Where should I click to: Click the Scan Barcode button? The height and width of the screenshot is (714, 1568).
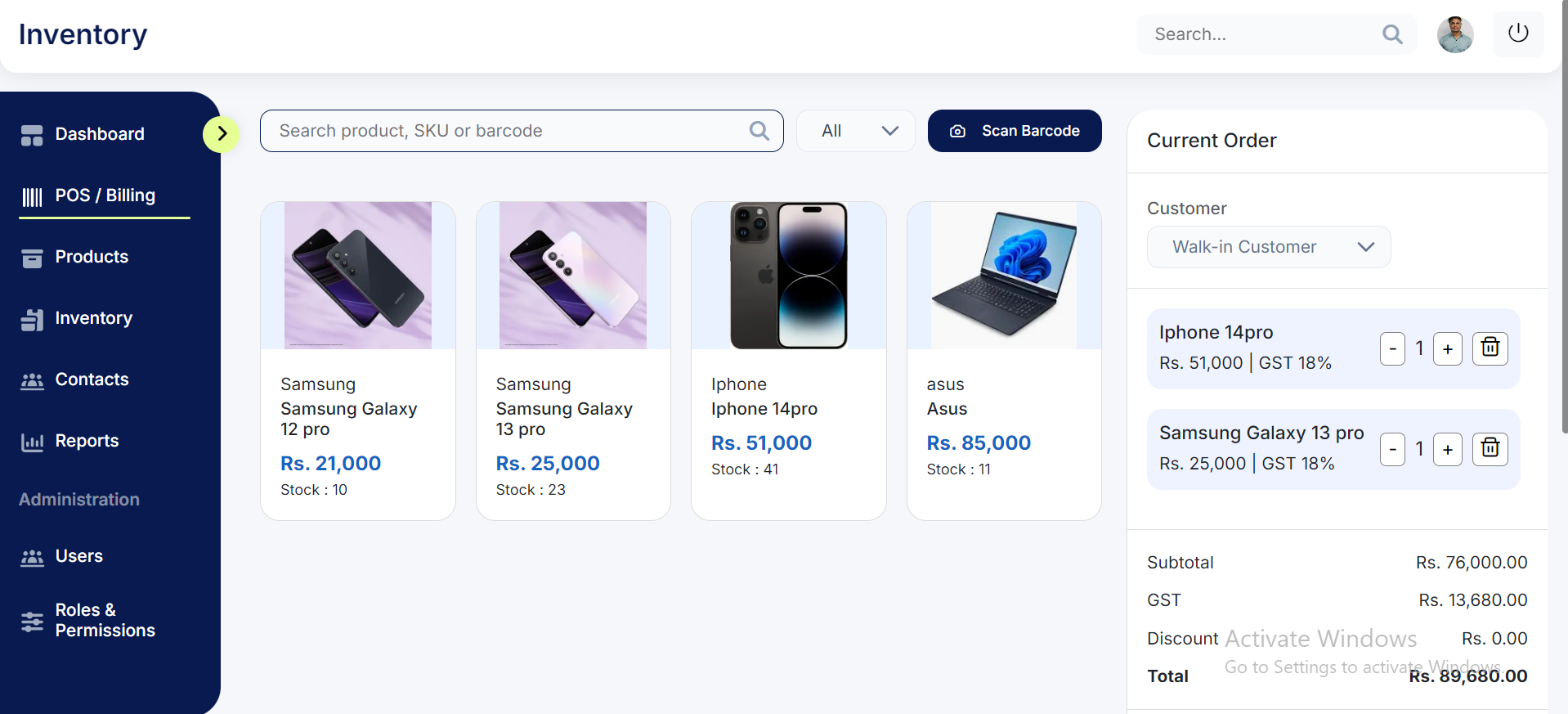1015,131
